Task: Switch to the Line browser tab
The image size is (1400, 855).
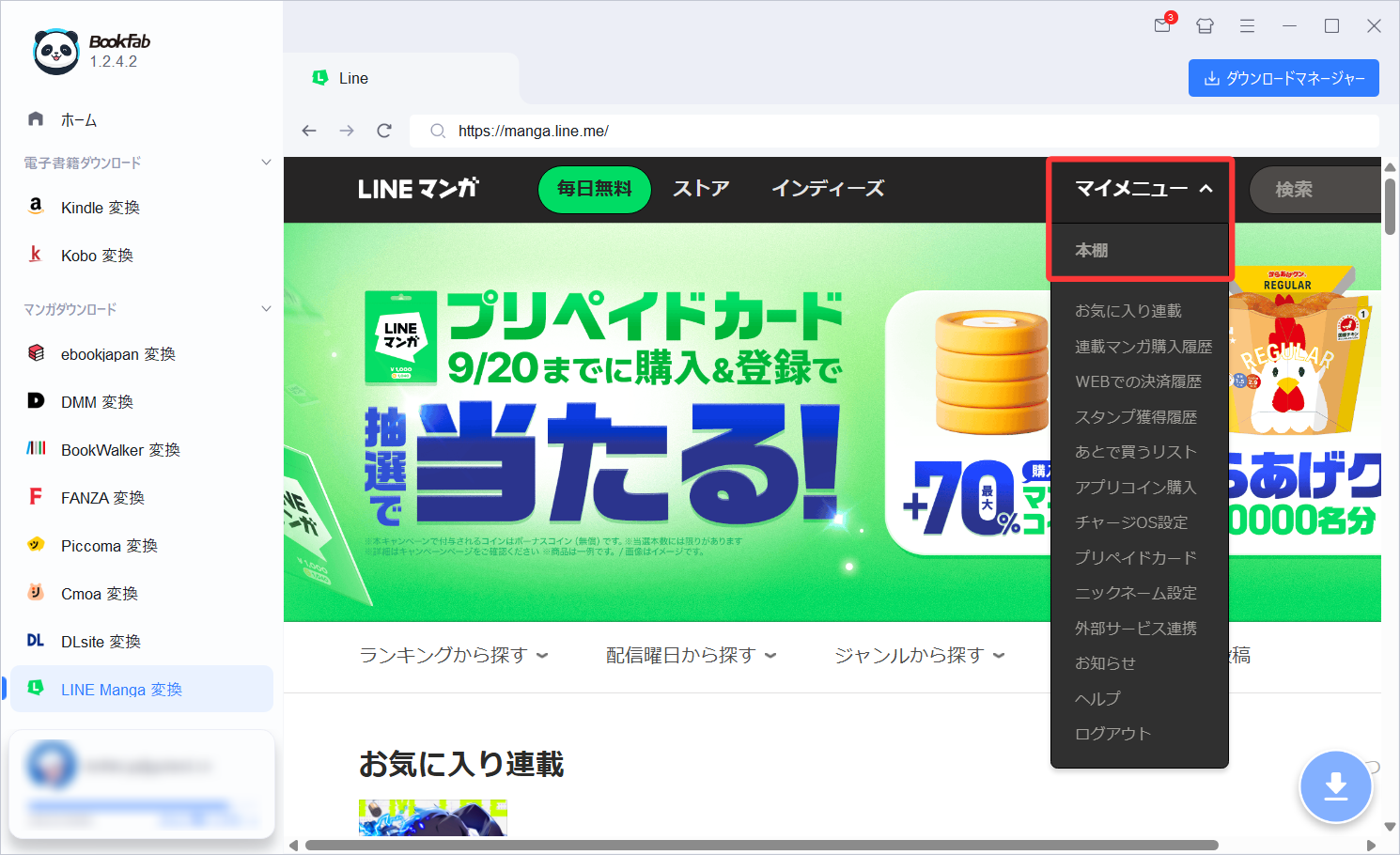Action: tap(402, 78)
